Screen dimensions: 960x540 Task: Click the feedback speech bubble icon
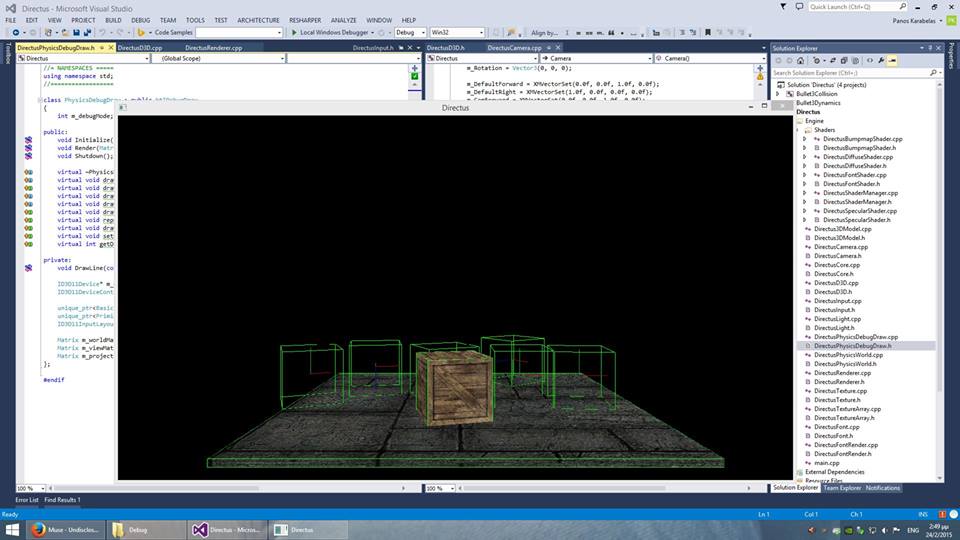(x=799, y=7)
